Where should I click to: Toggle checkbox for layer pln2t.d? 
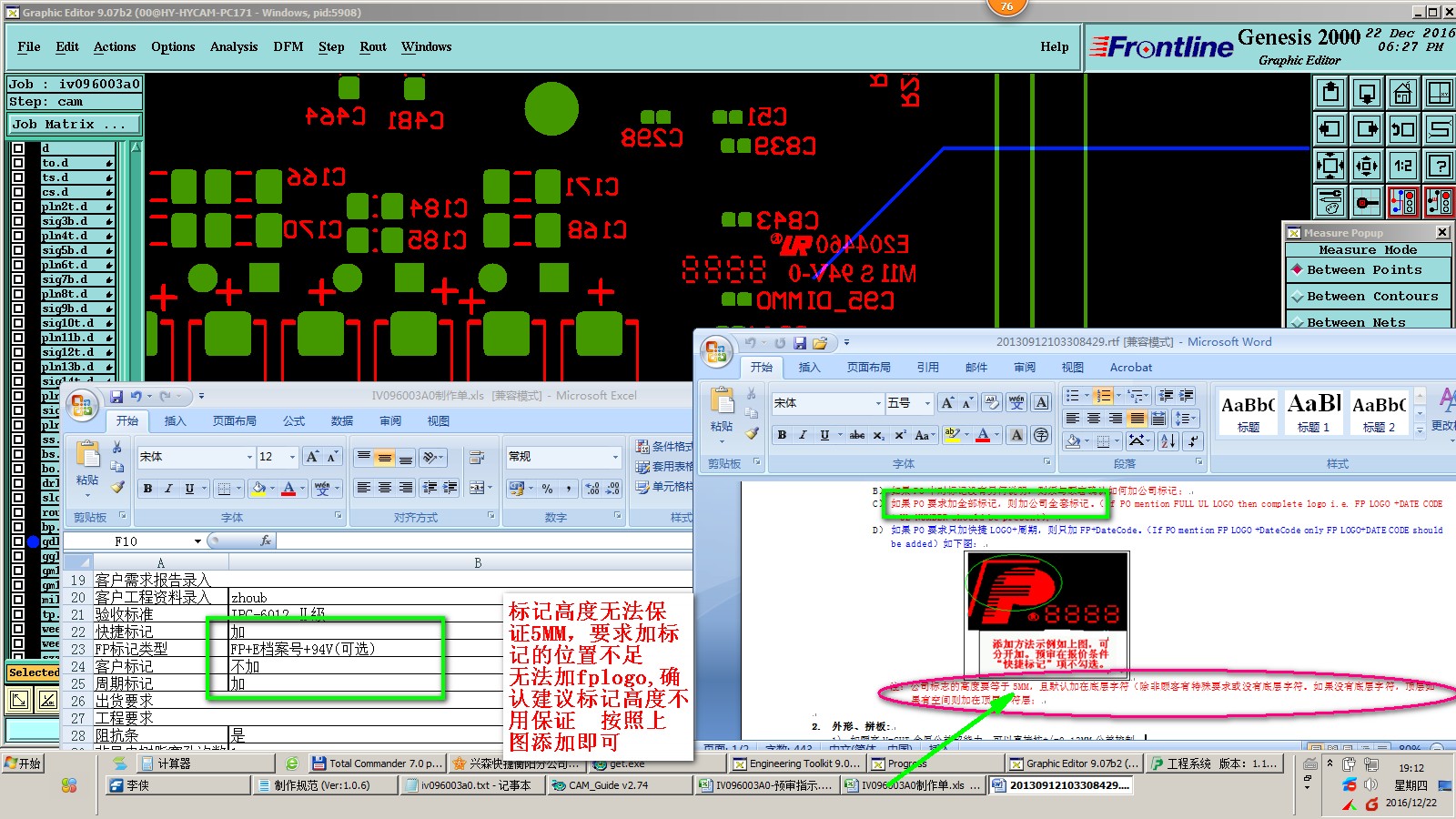click(18, 207)
